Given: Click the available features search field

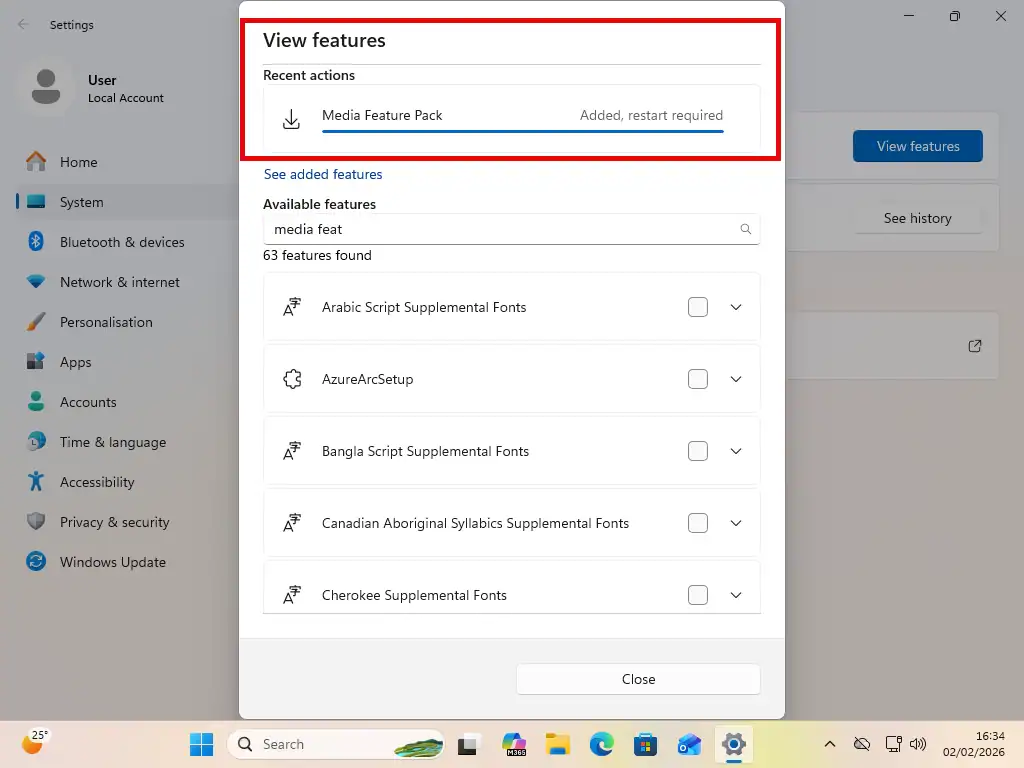Looking at the screenshot, I should 500,229.
